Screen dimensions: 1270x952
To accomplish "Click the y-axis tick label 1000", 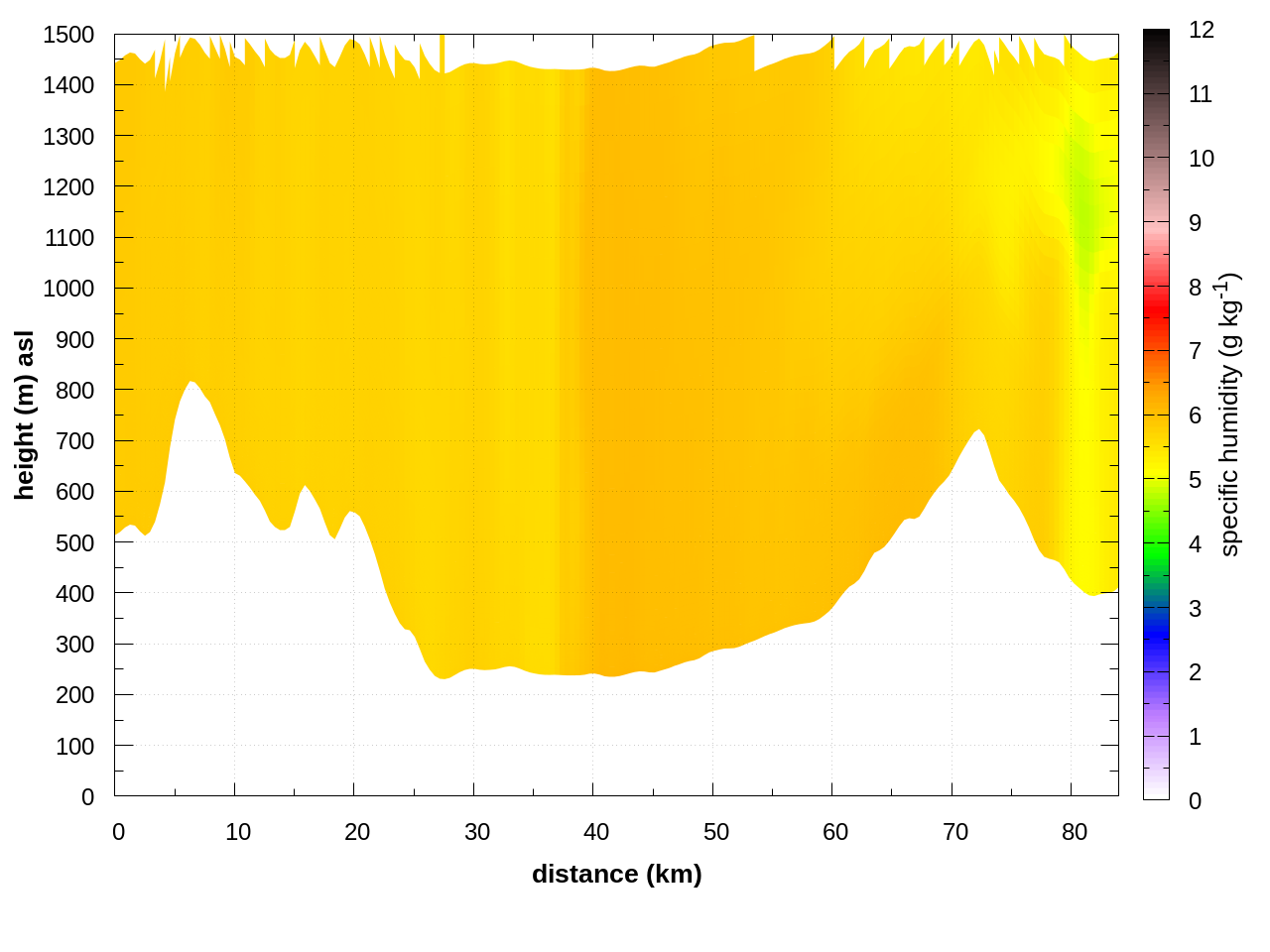I will [68, 289].
